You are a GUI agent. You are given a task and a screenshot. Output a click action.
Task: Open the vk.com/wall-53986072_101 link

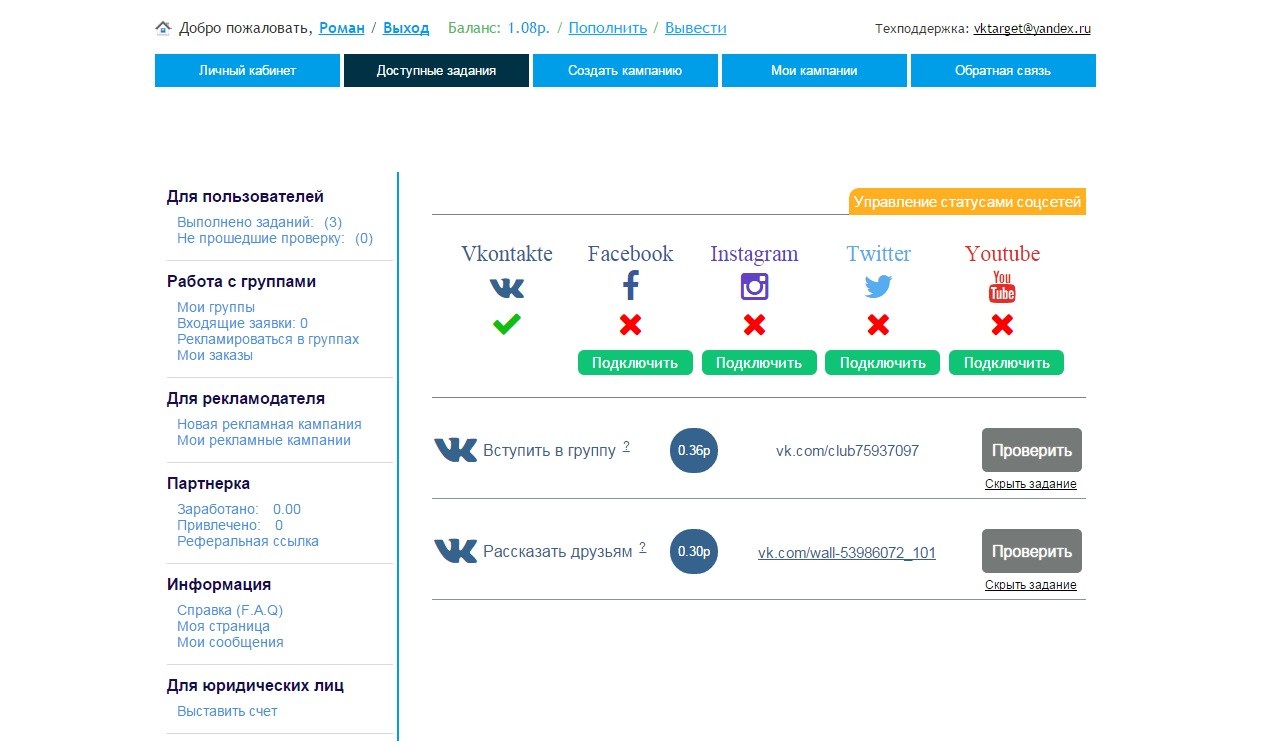click(847, 552)
